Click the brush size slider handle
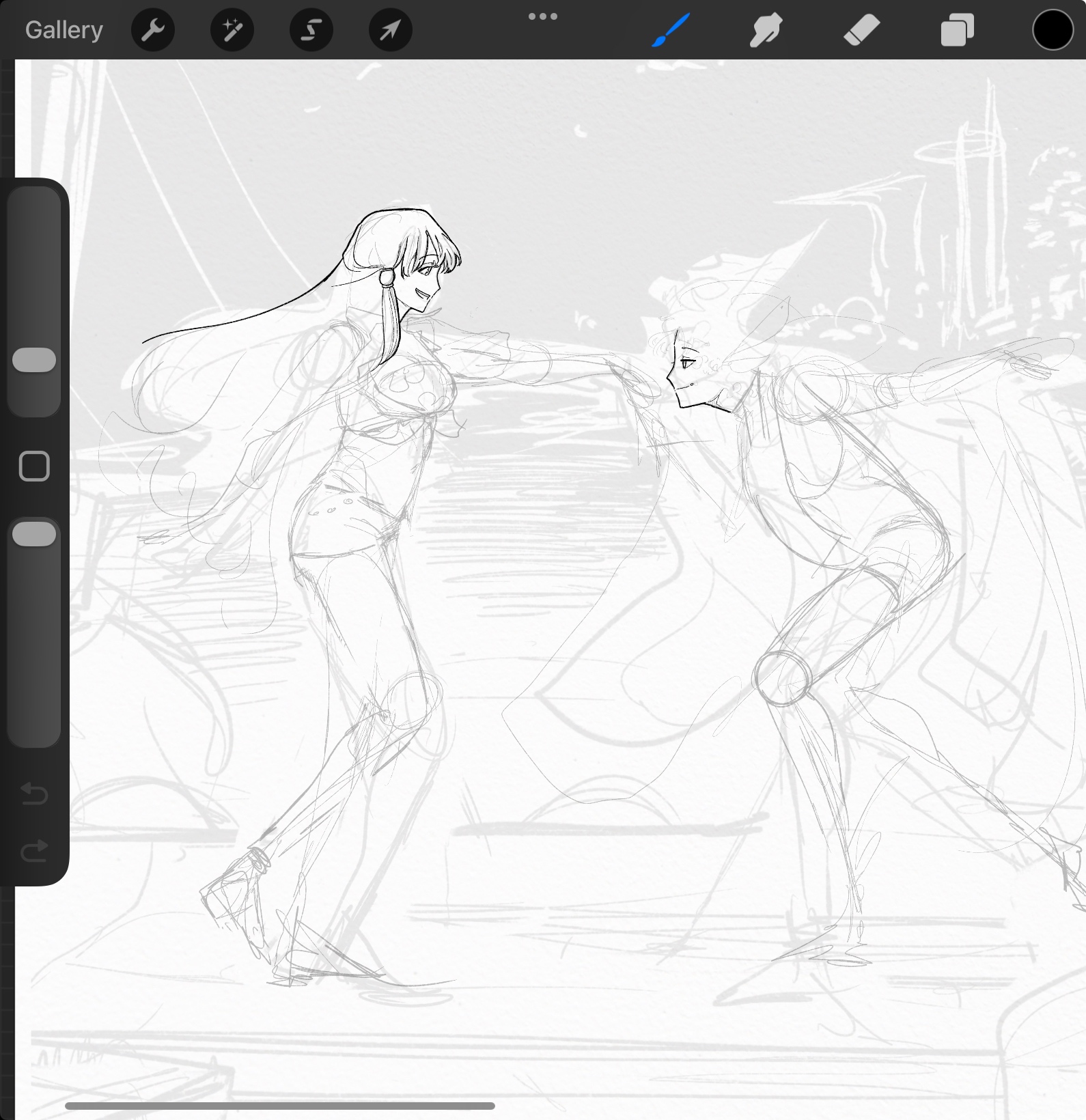 pyautogui.click(x=34, y=360)
